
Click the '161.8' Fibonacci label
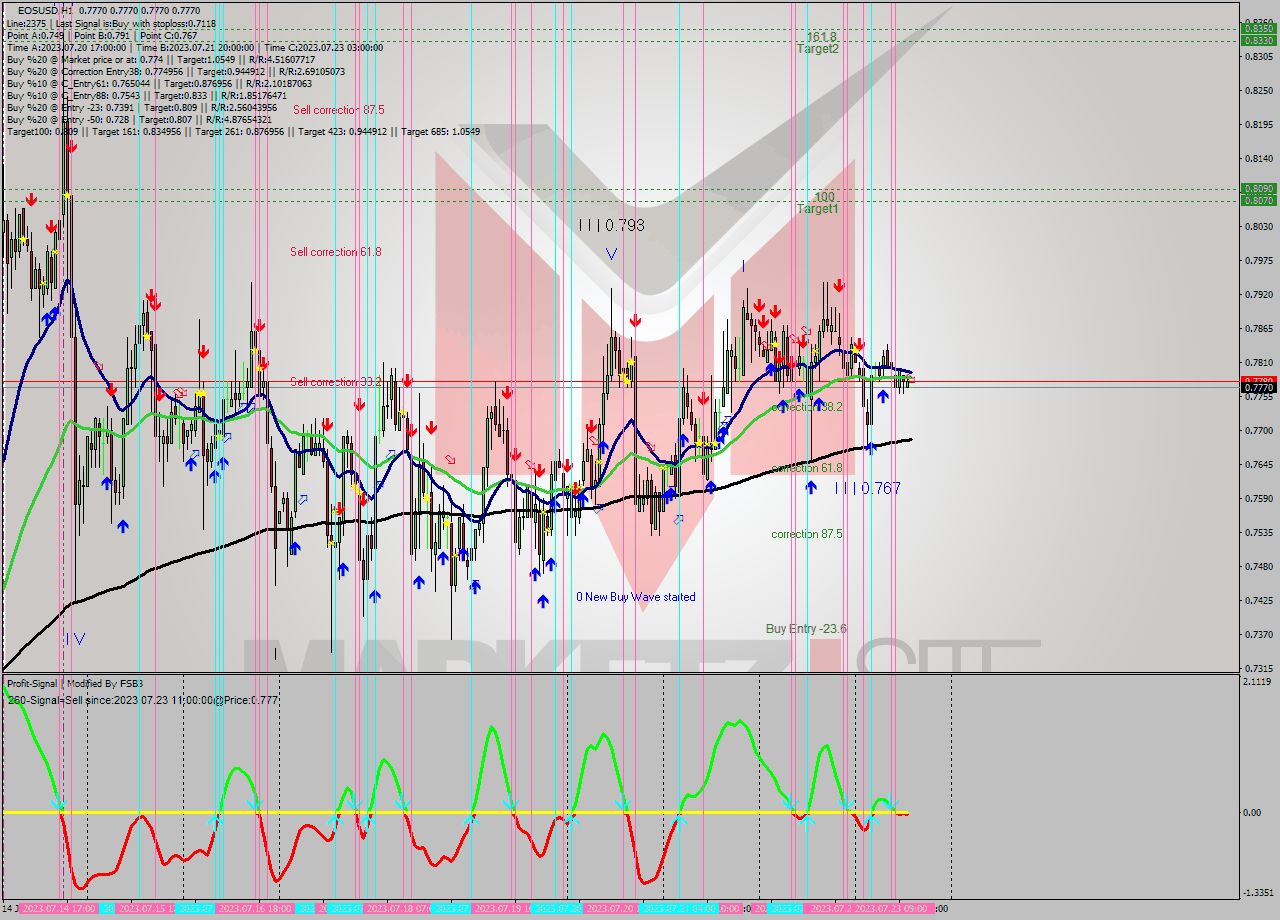[821, 36]
